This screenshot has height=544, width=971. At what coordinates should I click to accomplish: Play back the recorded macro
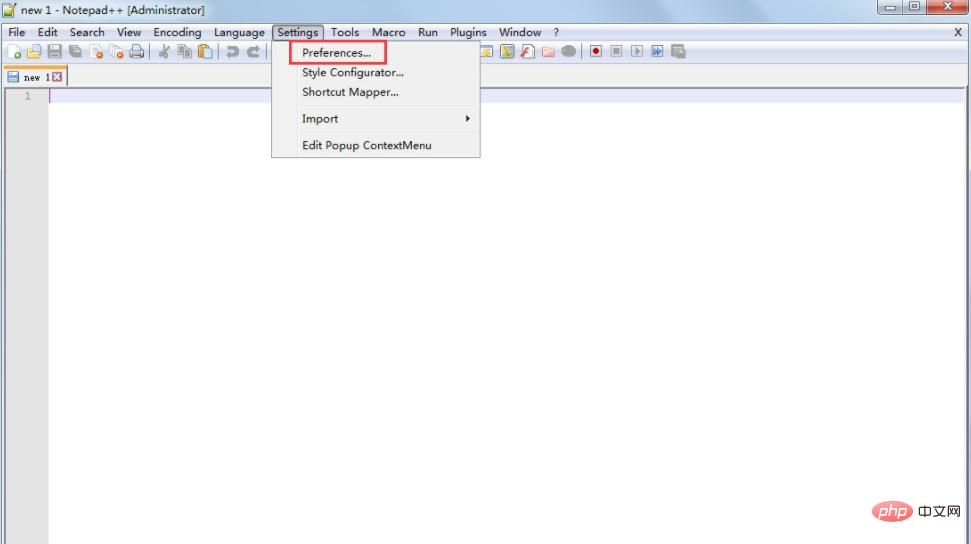pos(637,51)
